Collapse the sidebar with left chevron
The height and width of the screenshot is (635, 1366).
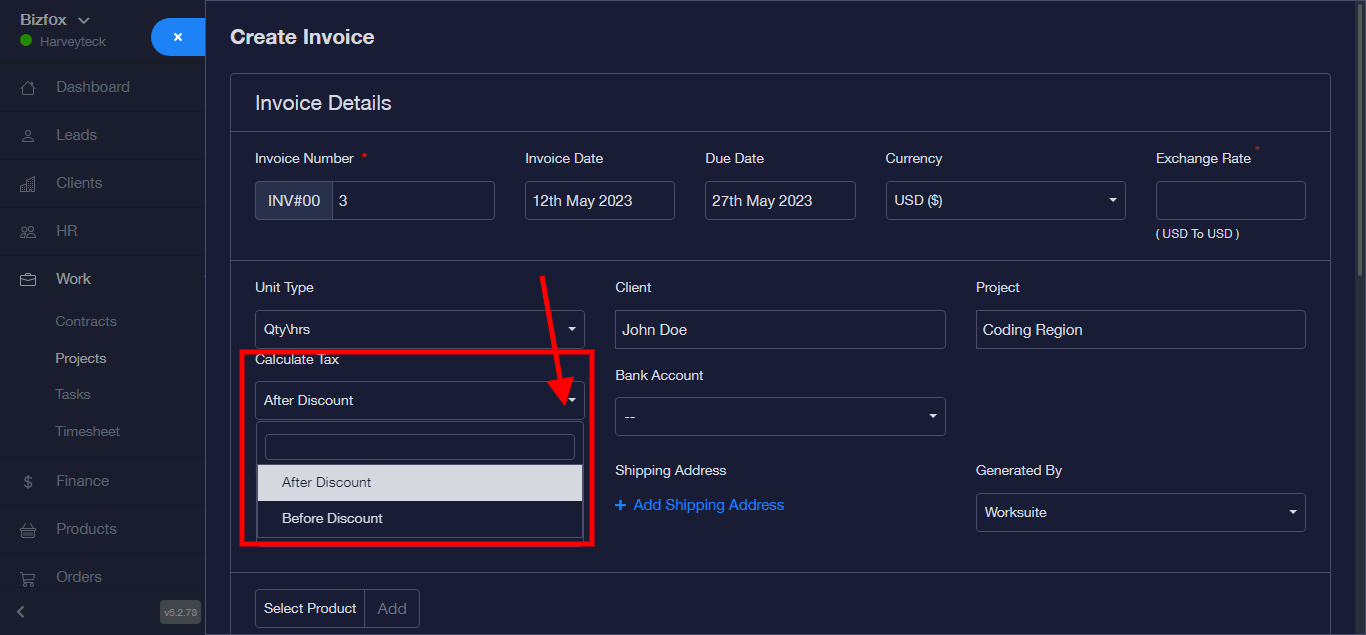[x=21, y=612]
